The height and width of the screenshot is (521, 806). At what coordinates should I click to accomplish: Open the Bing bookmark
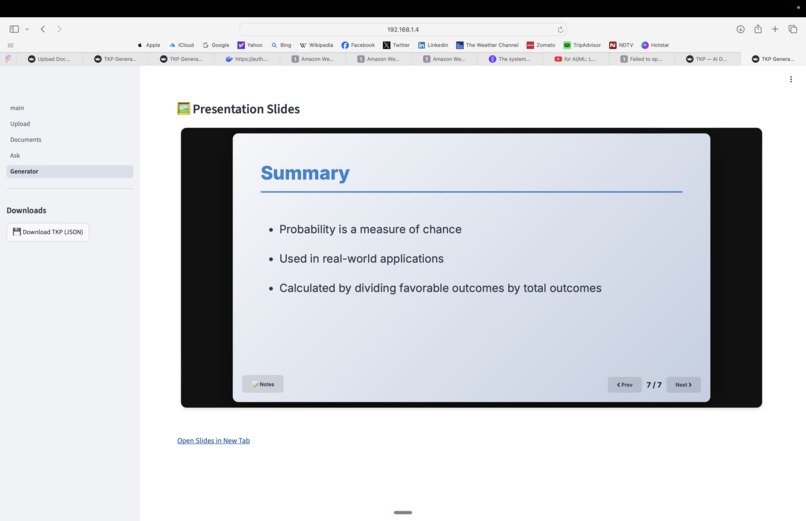click(281, 45)
